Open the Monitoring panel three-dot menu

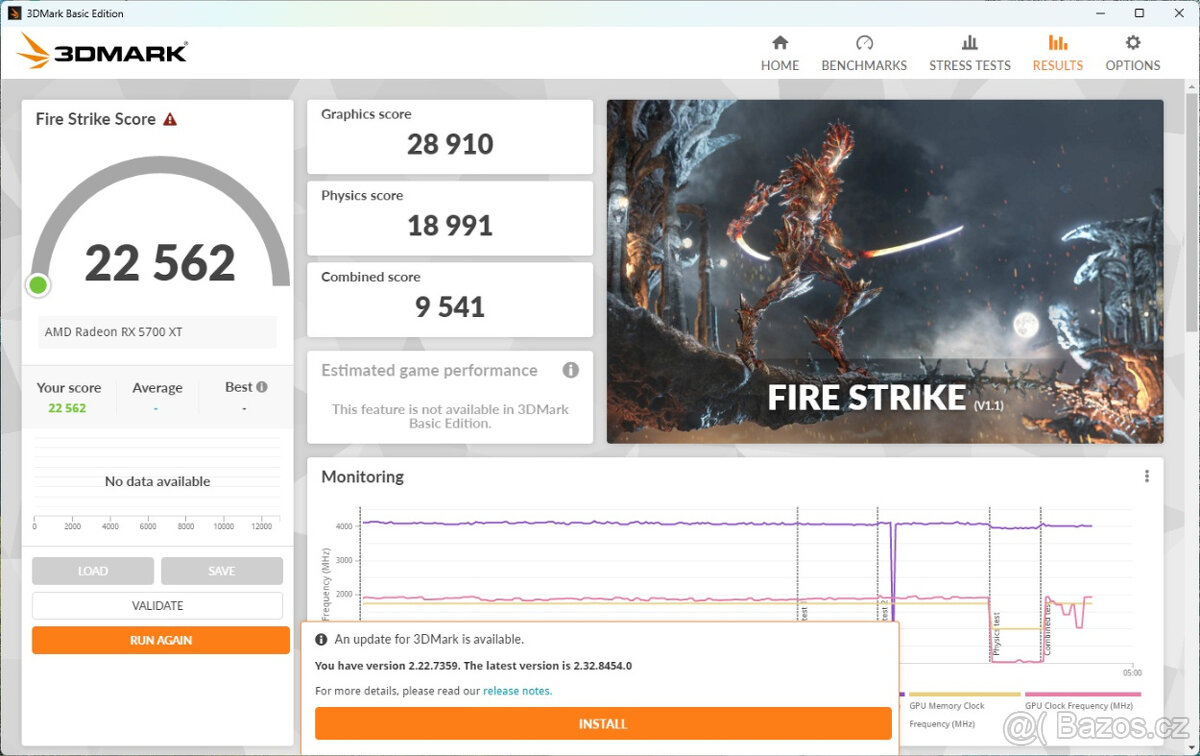(x=1147, y=476)
